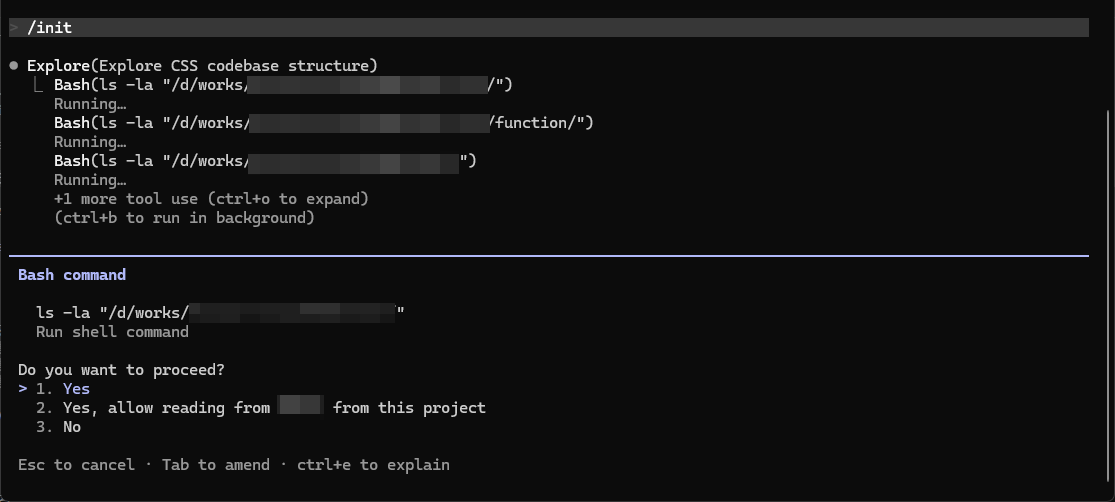Click the ls -la command in the dialog
Image resolution: width=1115 pixels, height=502 pixels.
pyautogui.click(x=220, y=313)
